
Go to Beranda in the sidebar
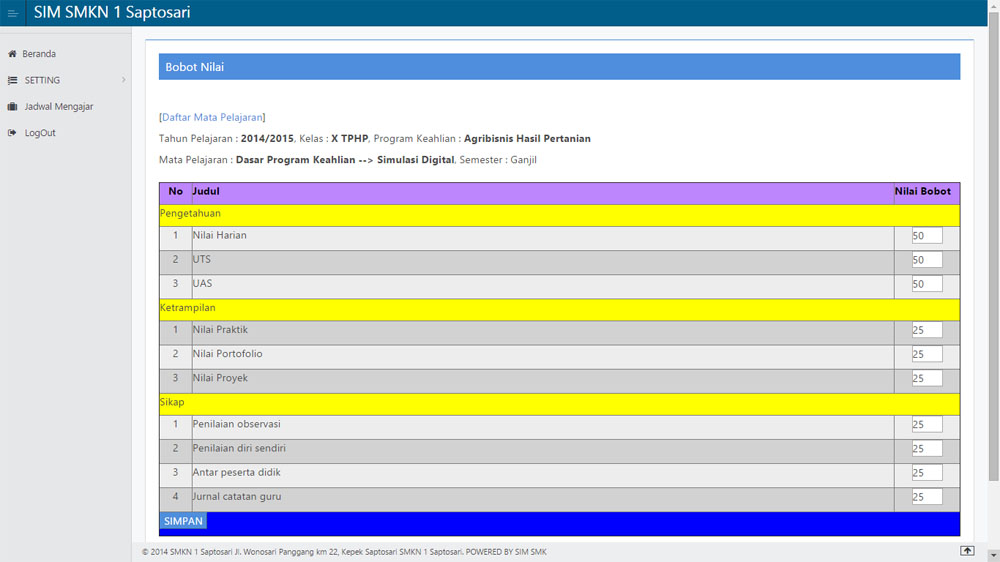[x=39, y=54]
